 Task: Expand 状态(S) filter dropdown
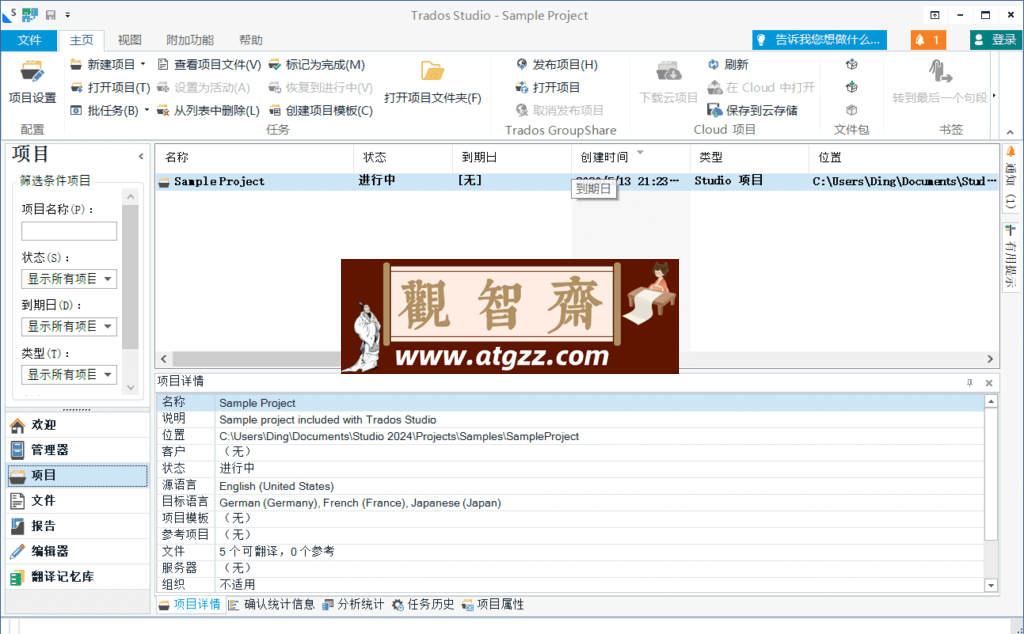108,279
